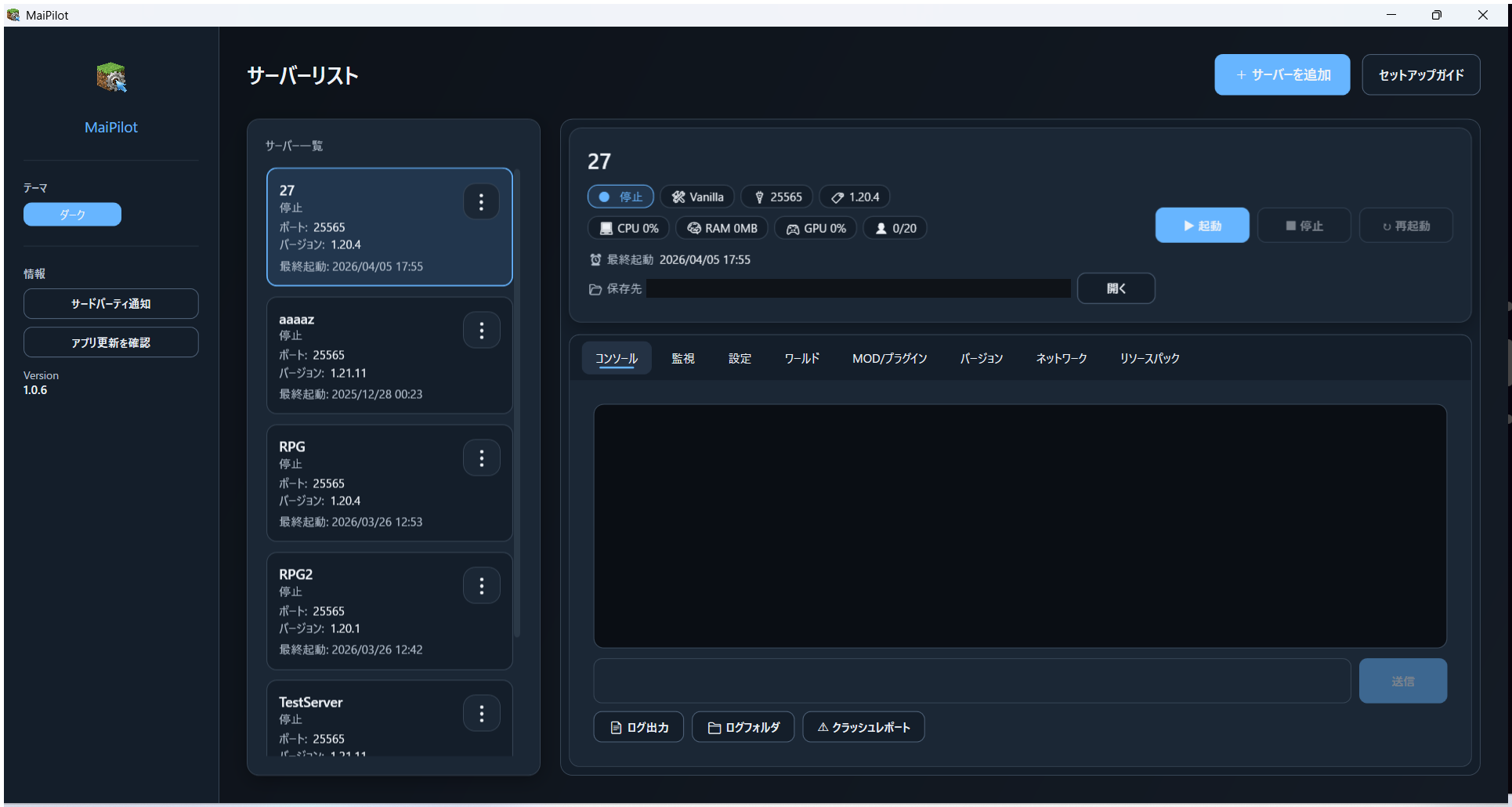Click the サーバーを追加 button
This screenshot has width=1512, height=807.
pyautogui.click(x=1282, y=75)
